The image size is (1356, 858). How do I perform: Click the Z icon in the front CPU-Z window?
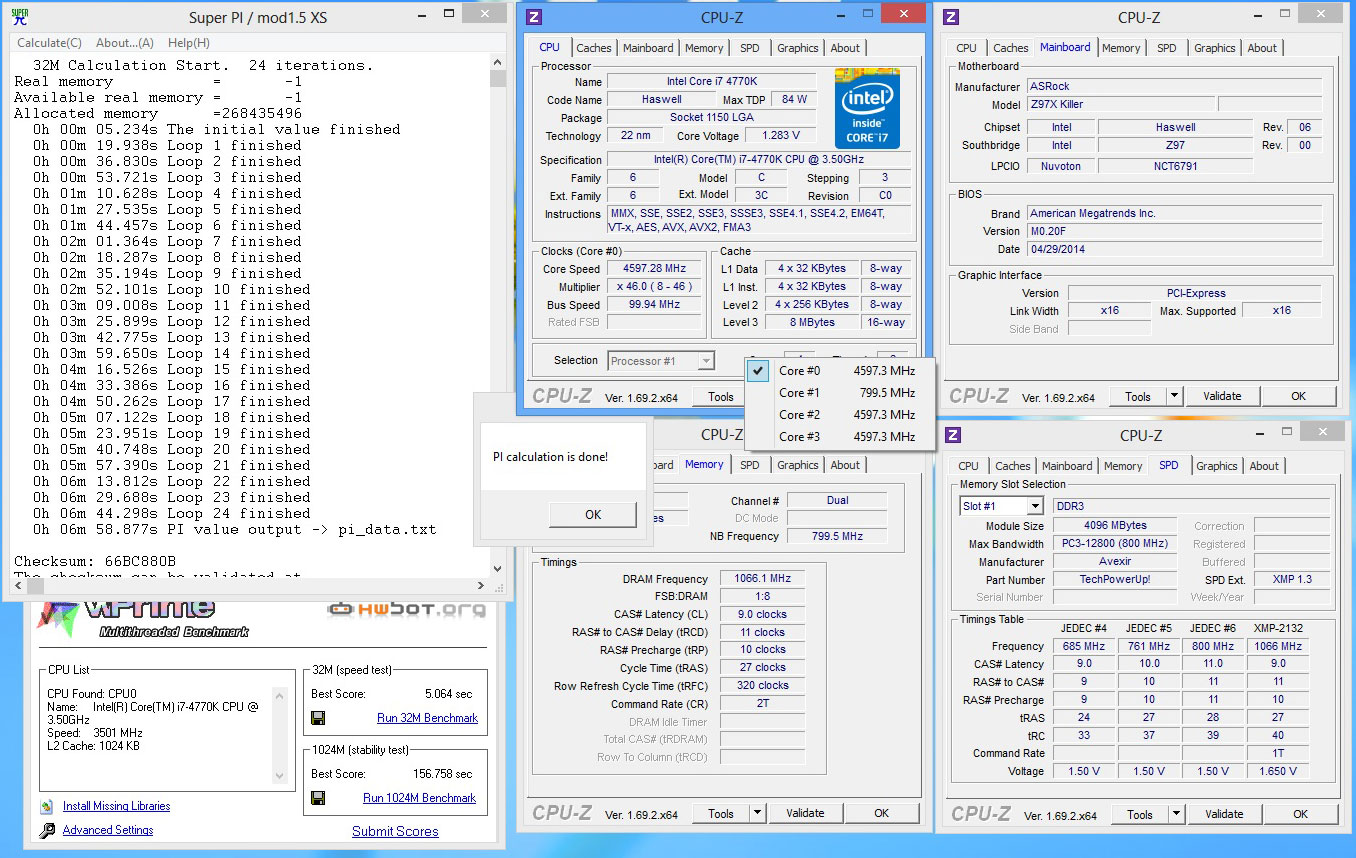[x=534, y=17]
